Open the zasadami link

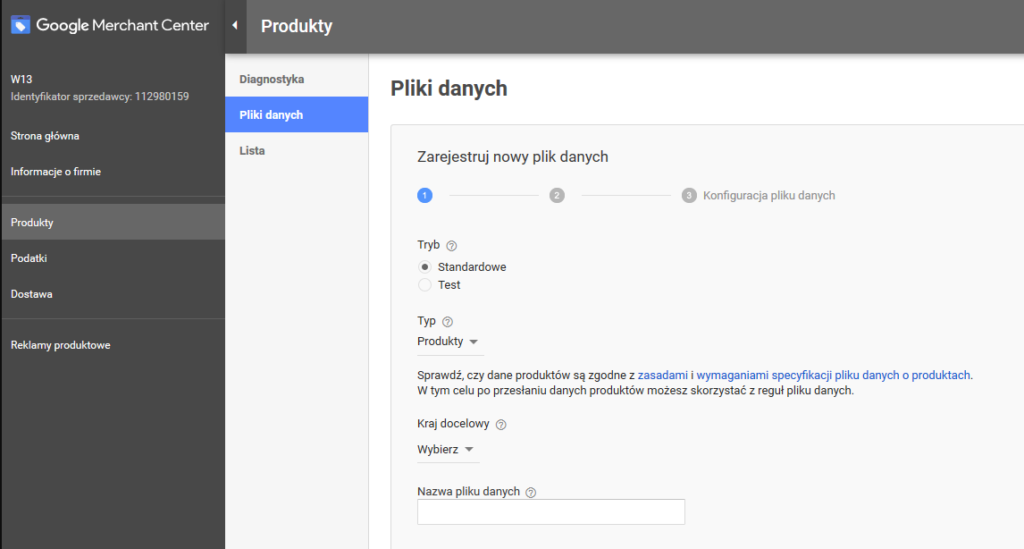662,375
